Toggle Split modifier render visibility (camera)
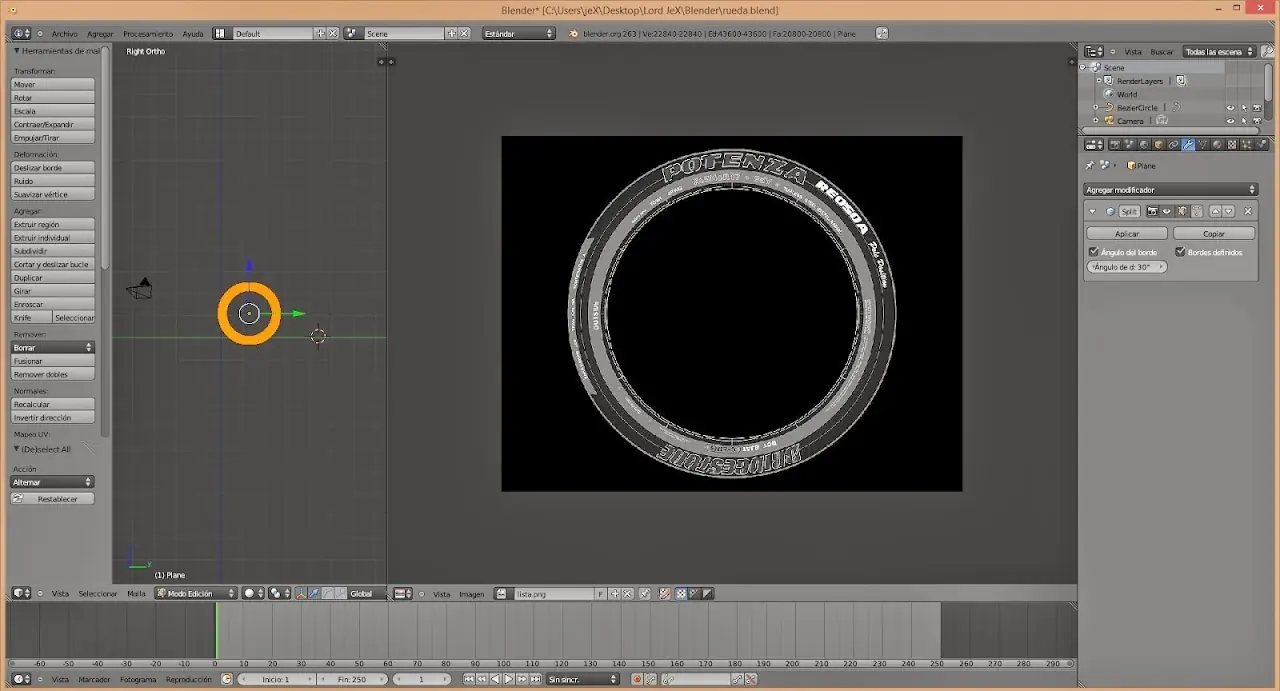The height and width of the screenshot is (691, 1280). click(x=1152, y=211)
